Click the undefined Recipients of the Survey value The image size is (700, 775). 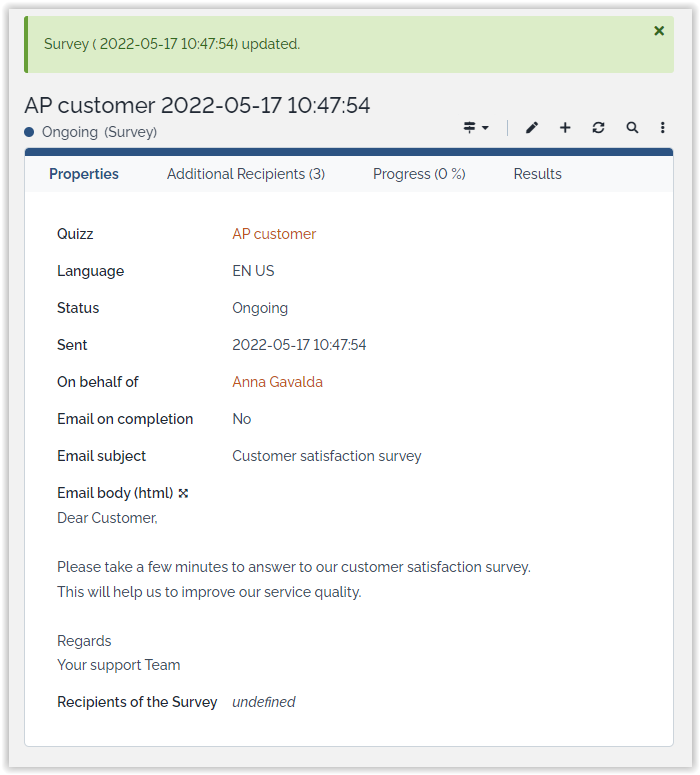(x=264, y=702)
